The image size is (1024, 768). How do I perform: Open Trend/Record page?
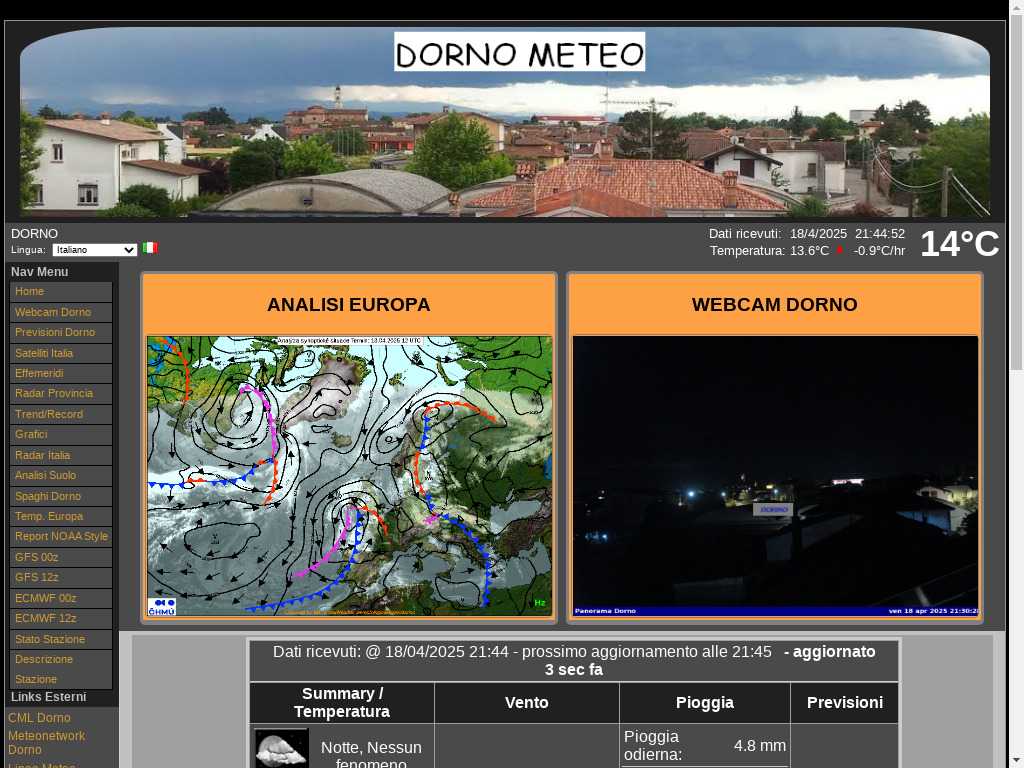[x=61, y=414]
